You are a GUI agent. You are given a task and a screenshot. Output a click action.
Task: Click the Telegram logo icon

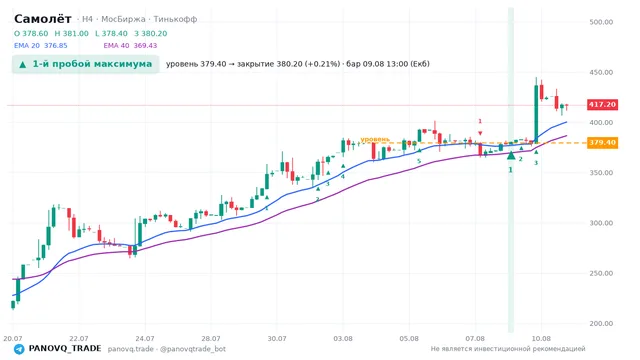pyautogui.click(x=19, y=349)
